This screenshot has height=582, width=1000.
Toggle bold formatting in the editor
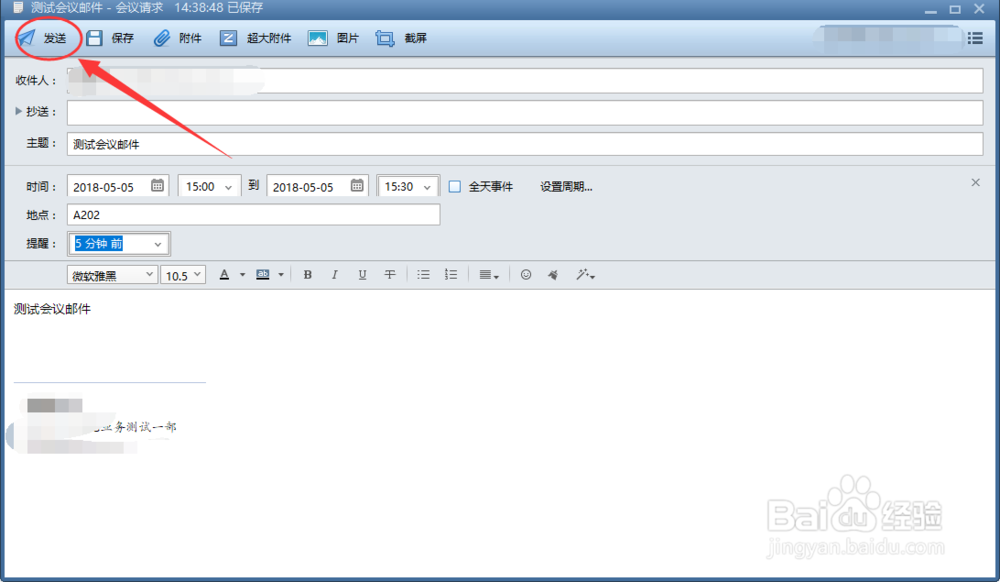pyautogui.click(x=307, y=274)
